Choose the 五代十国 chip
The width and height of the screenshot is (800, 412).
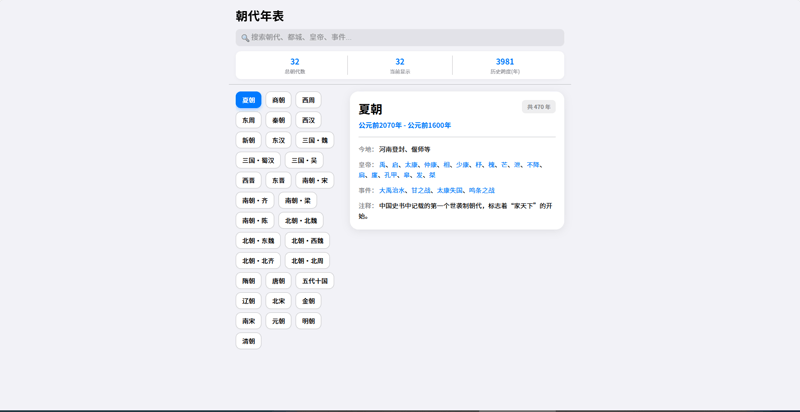pos(315,281)
